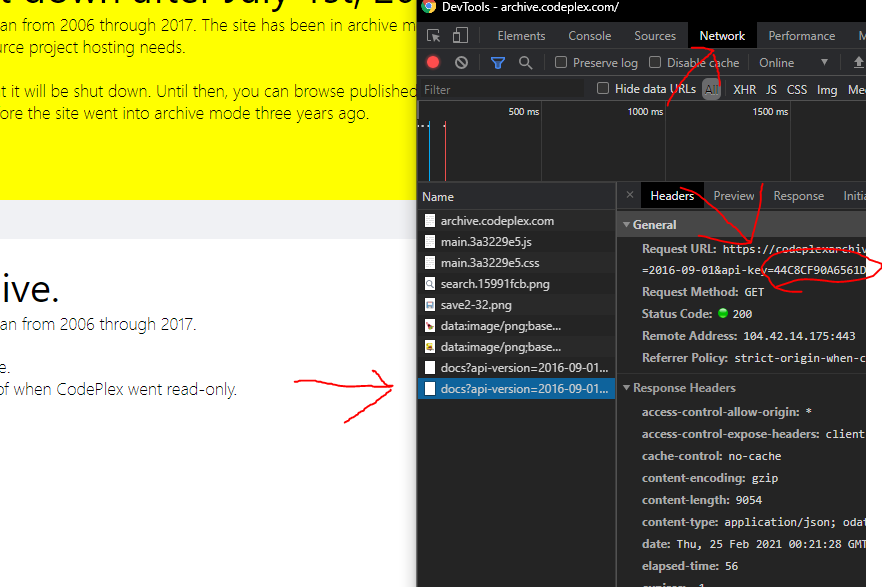Click the 500 ms timeline marker
This screenshot has height=587, width=882.
[524, 112]
